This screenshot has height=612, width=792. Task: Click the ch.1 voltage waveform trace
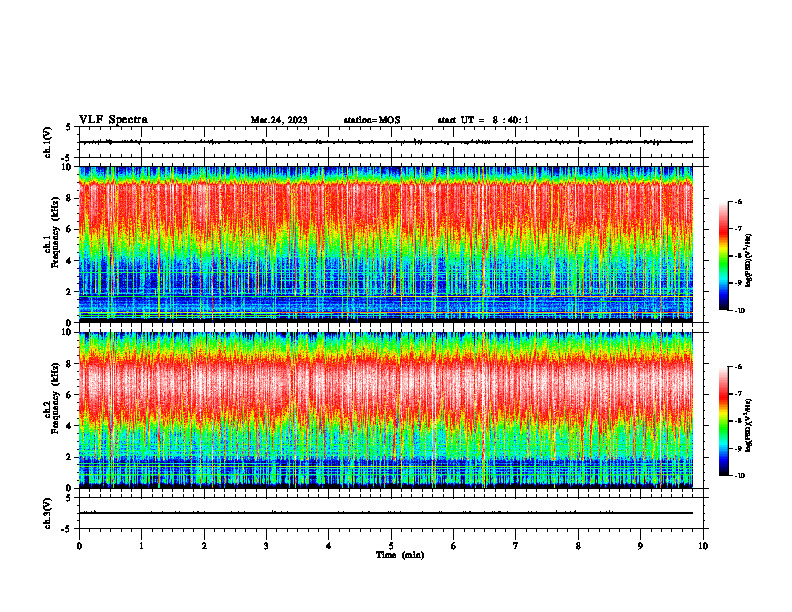386,142
